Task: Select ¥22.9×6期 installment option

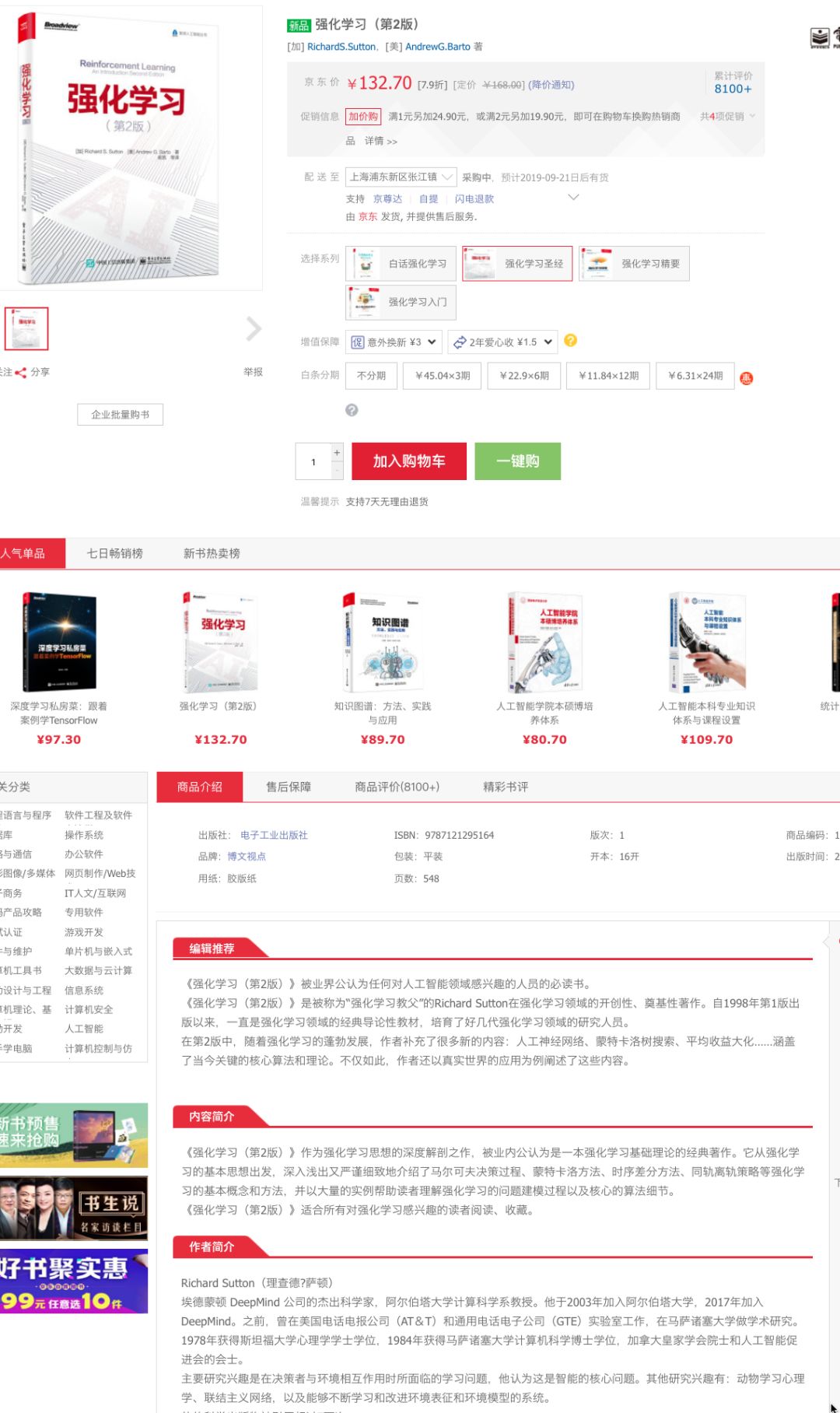Action: tap(524, 376)
